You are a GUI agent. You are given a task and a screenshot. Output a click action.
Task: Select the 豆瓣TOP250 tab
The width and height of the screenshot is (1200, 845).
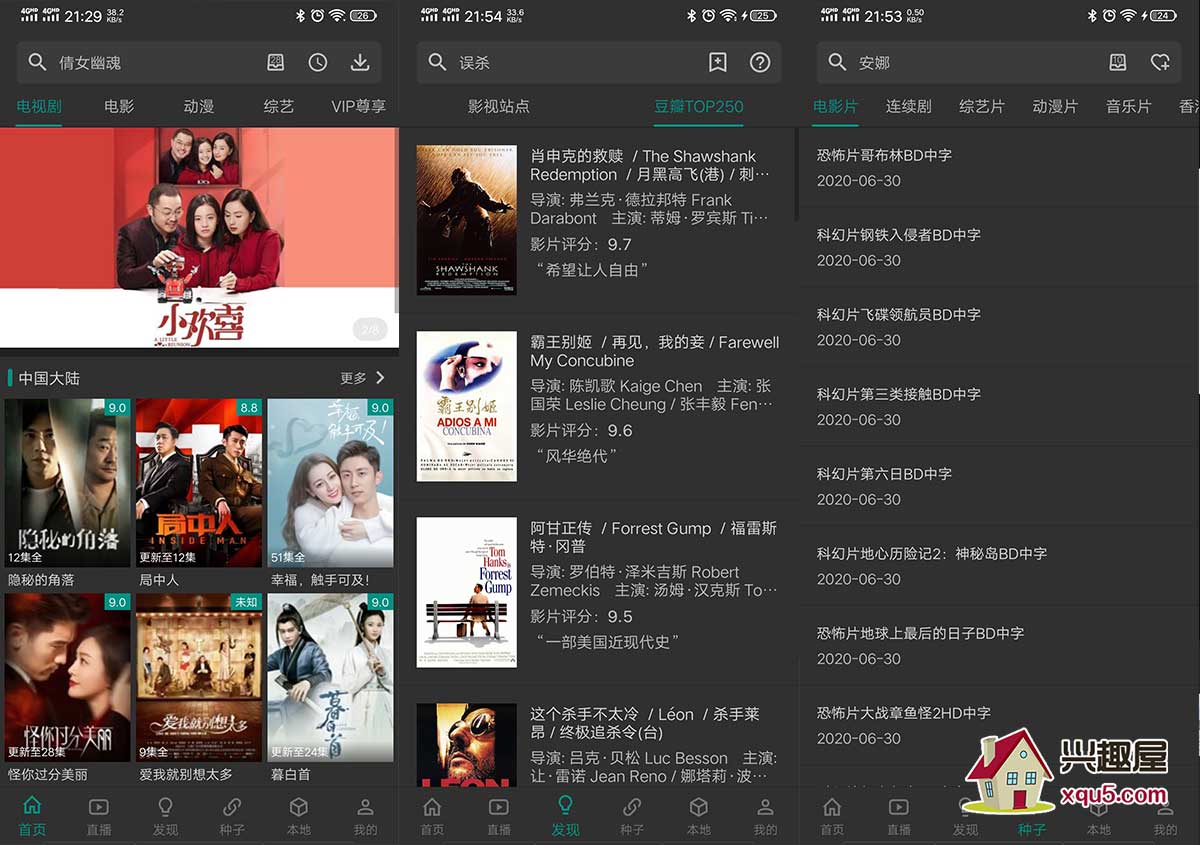699,106
